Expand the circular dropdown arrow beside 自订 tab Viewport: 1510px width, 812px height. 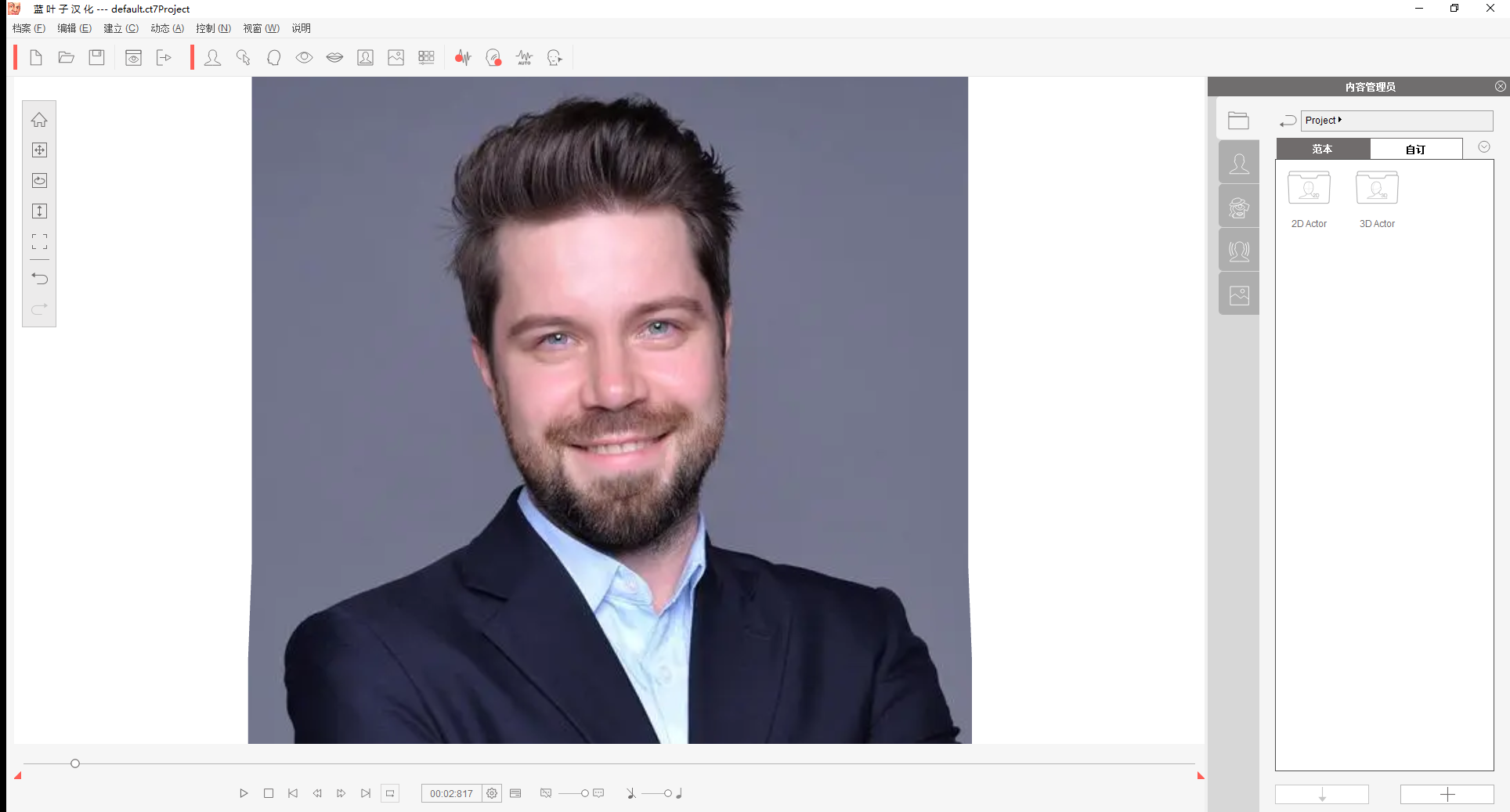tap(1483, 147)
